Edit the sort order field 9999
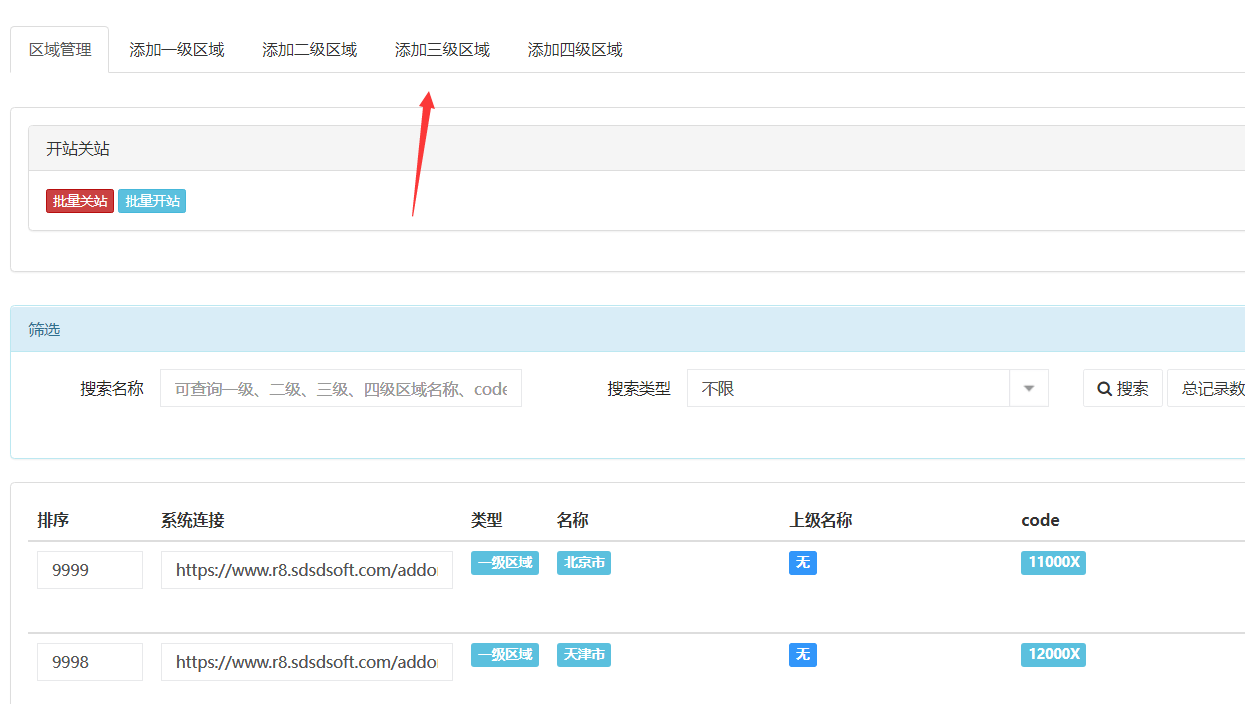1245x704 pixels. (90, 570)
